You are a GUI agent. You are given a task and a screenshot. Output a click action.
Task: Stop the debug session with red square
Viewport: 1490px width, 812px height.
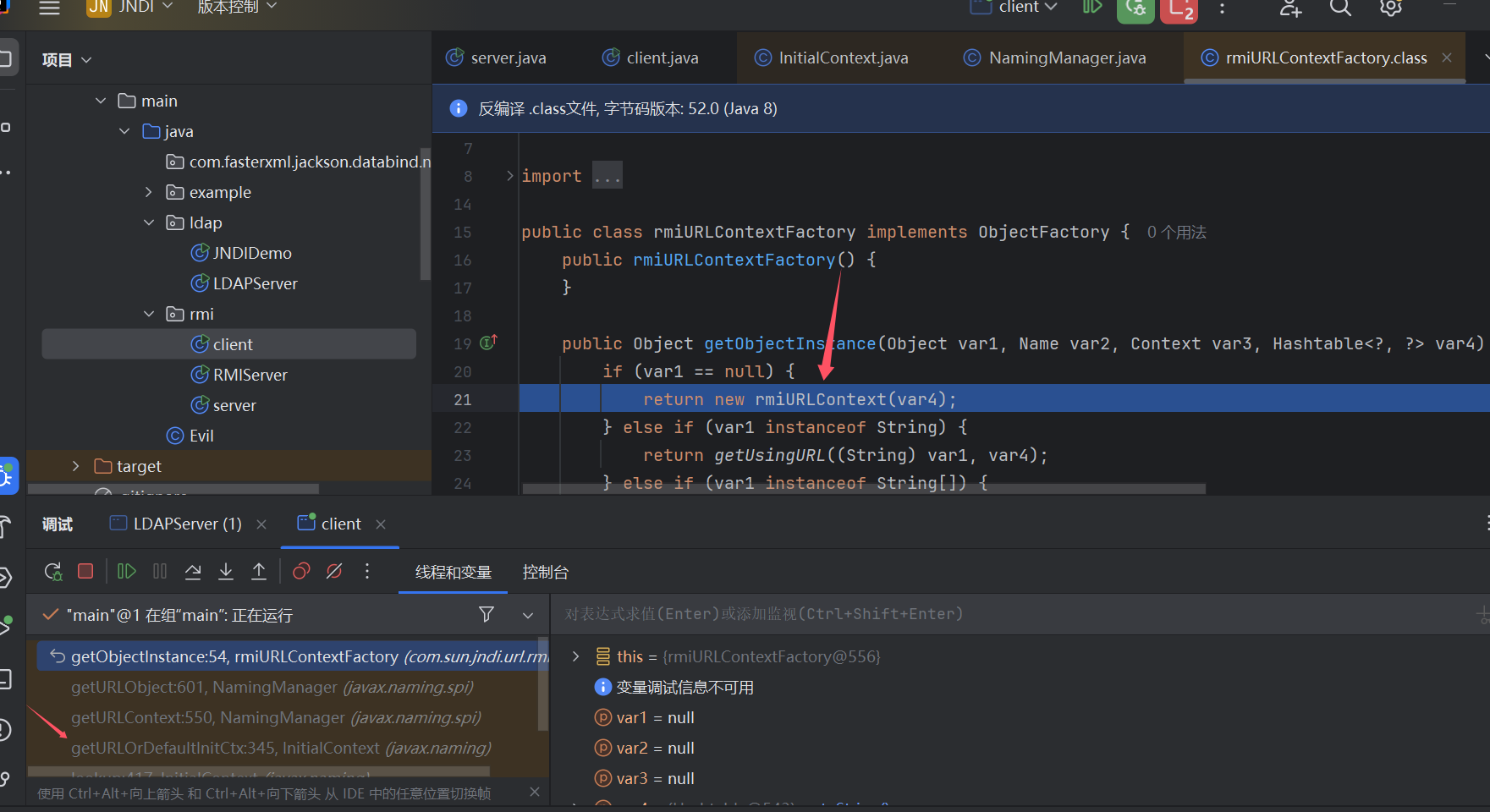[85, 571]
